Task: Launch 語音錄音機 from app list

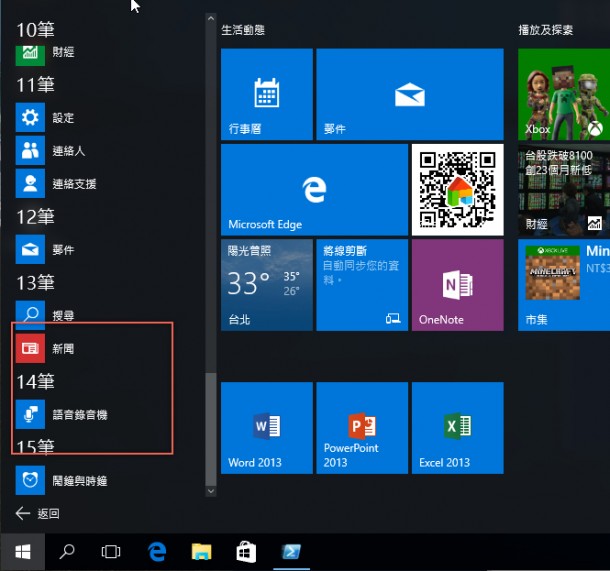Action: (x=61, y=415)
